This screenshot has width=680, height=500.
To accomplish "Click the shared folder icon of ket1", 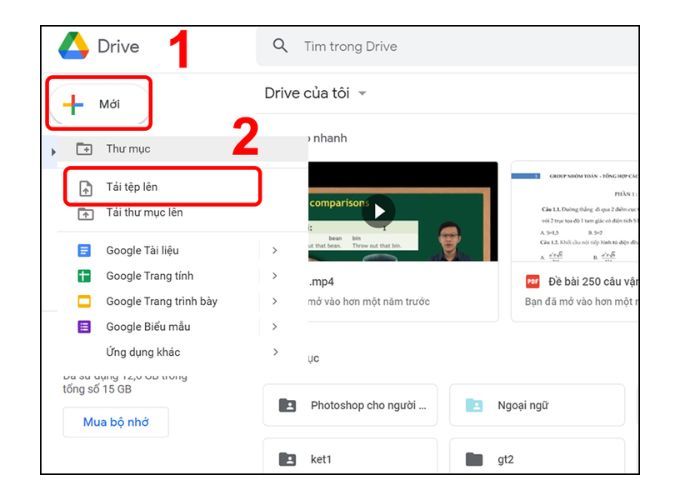I will [x=287, y=459].
